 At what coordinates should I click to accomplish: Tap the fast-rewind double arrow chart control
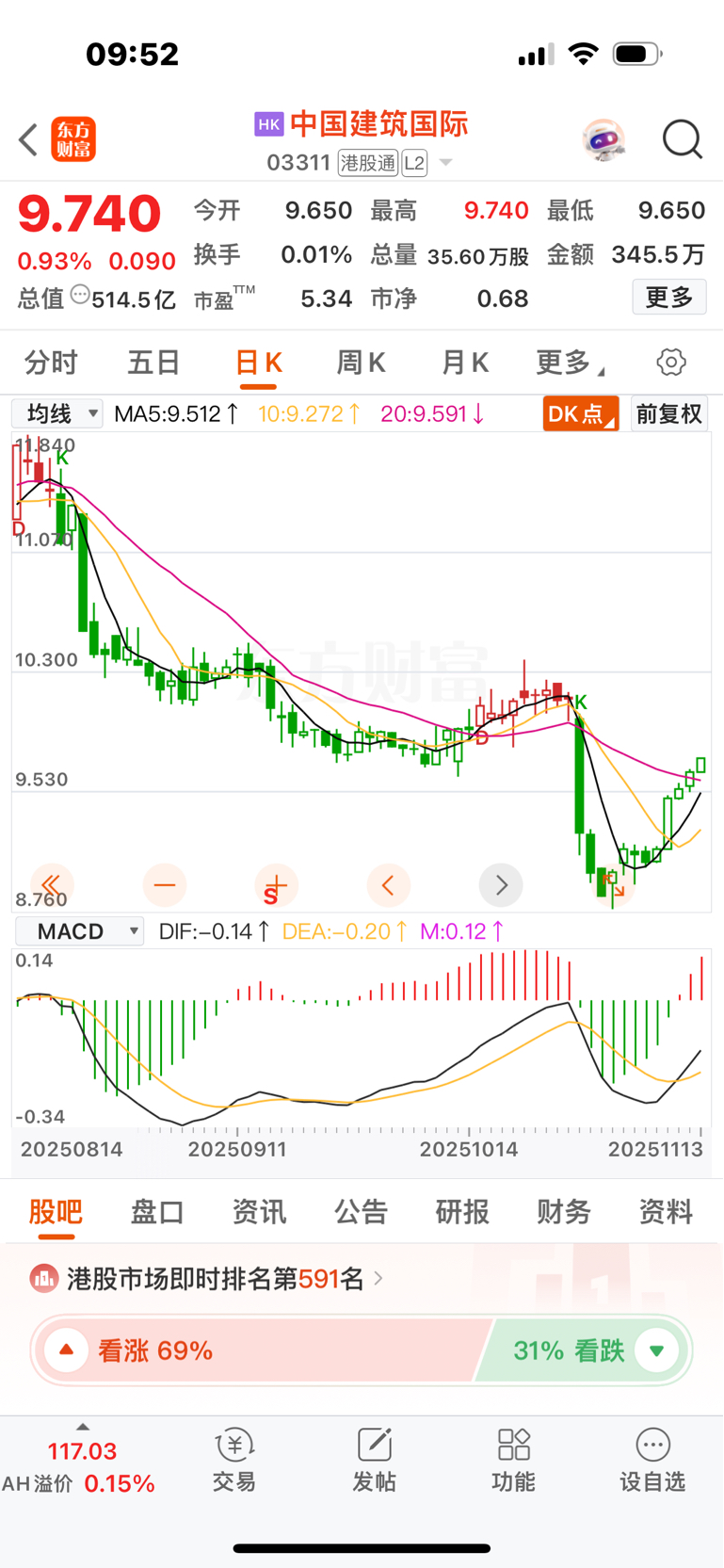(52, 884)
